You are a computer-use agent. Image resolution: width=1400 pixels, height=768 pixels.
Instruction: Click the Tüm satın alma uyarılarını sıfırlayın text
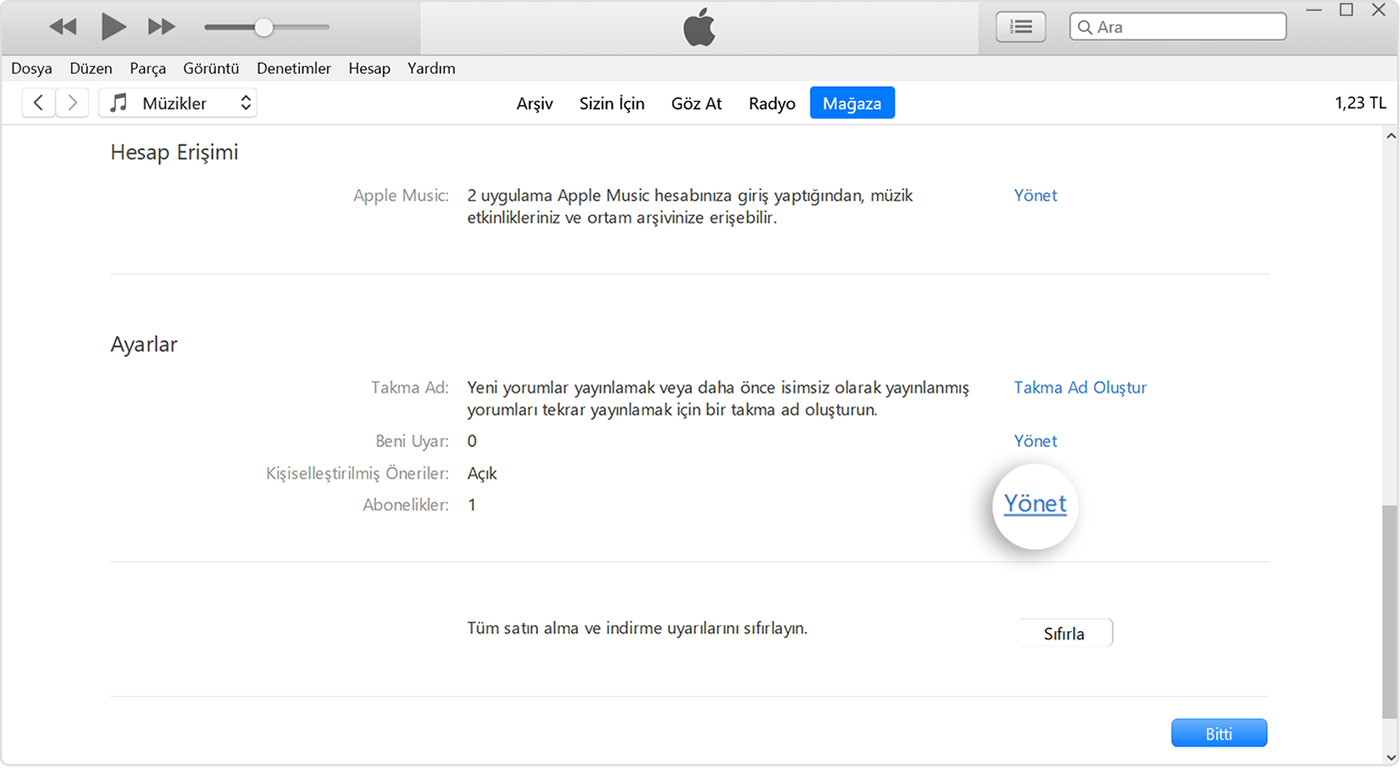click(x=637, y=629)
